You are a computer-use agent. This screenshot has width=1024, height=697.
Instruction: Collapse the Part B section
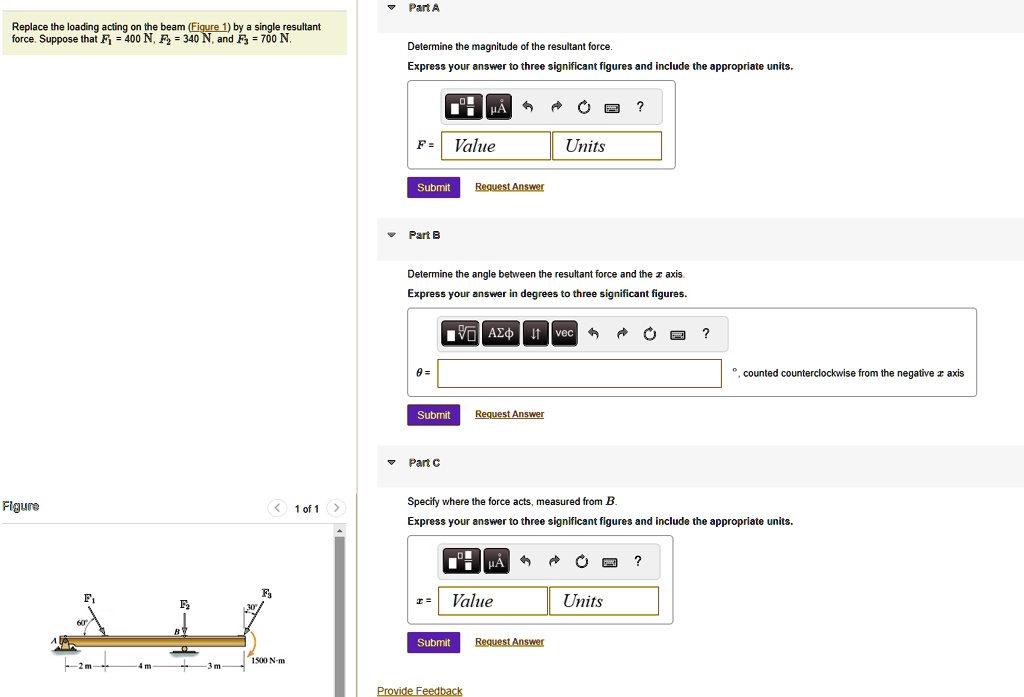point(390,235)
